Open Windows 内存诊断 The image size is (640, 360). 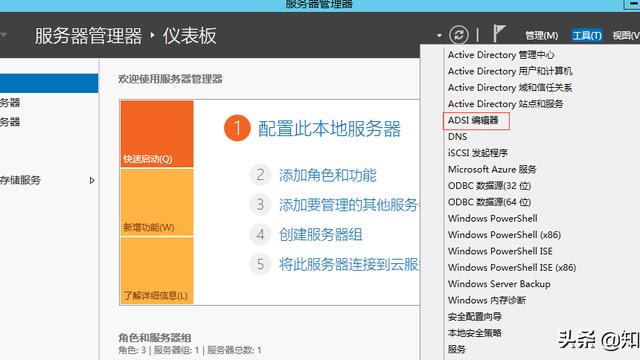[487, 300]
